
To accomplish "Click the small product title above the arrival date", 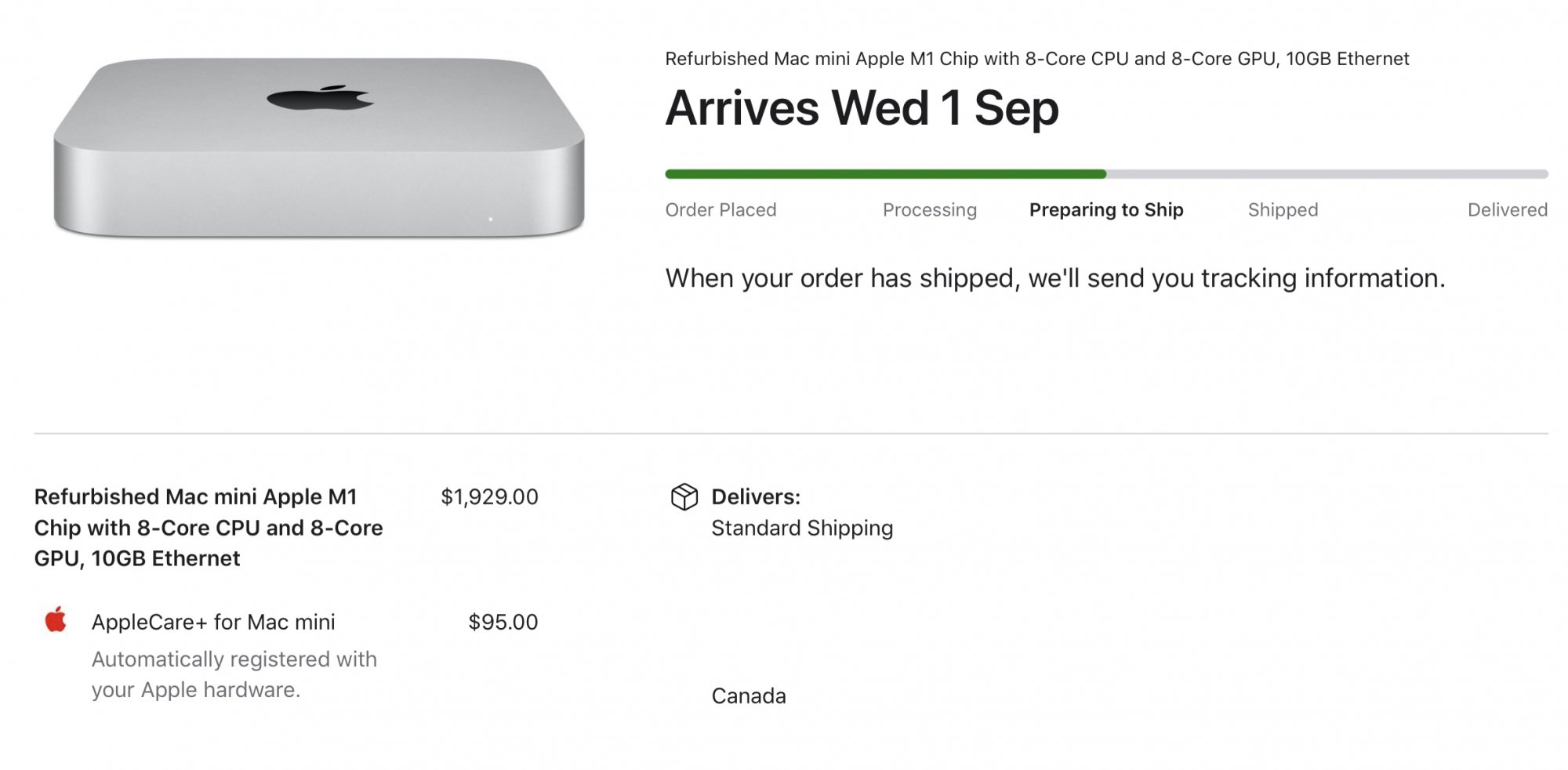I will click(x=1036, y=59).
